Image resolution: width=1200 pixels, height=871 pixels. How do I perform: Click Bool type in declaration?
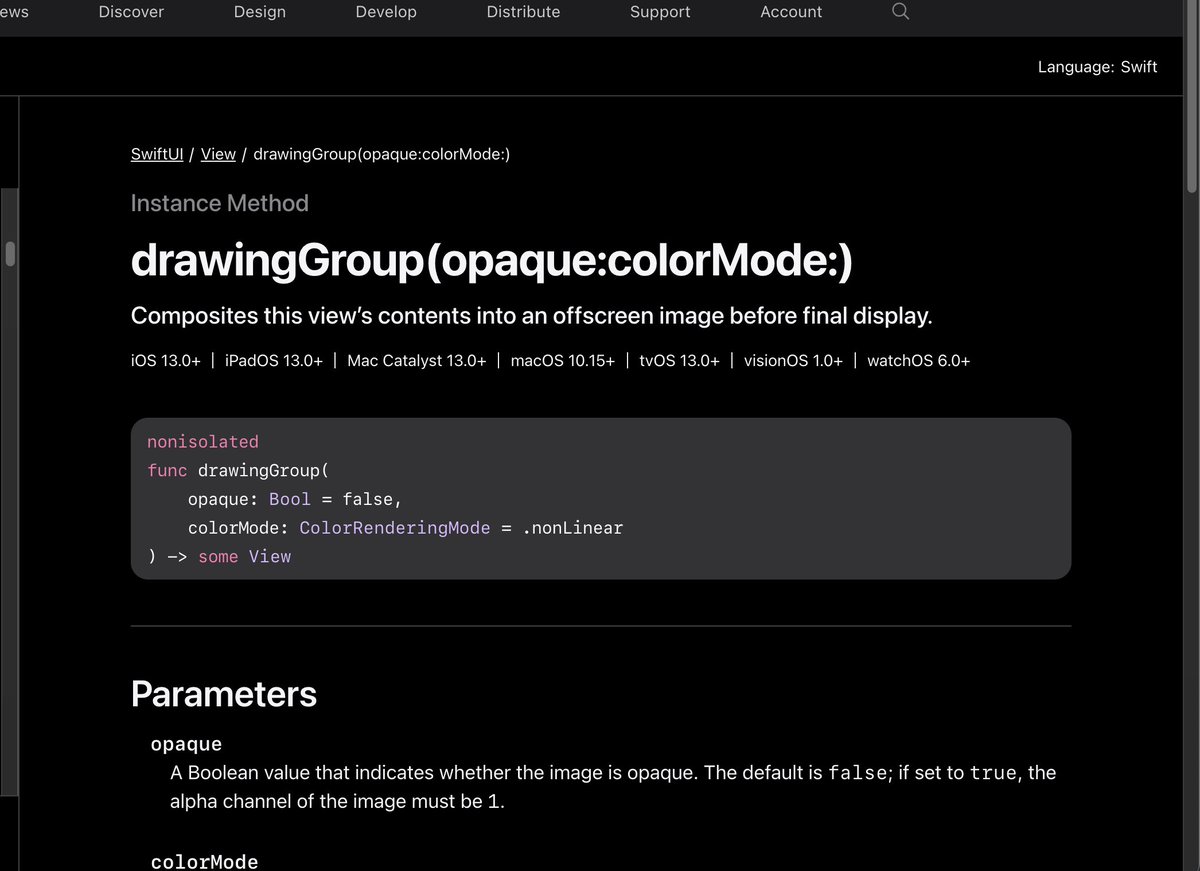[290, 499]
